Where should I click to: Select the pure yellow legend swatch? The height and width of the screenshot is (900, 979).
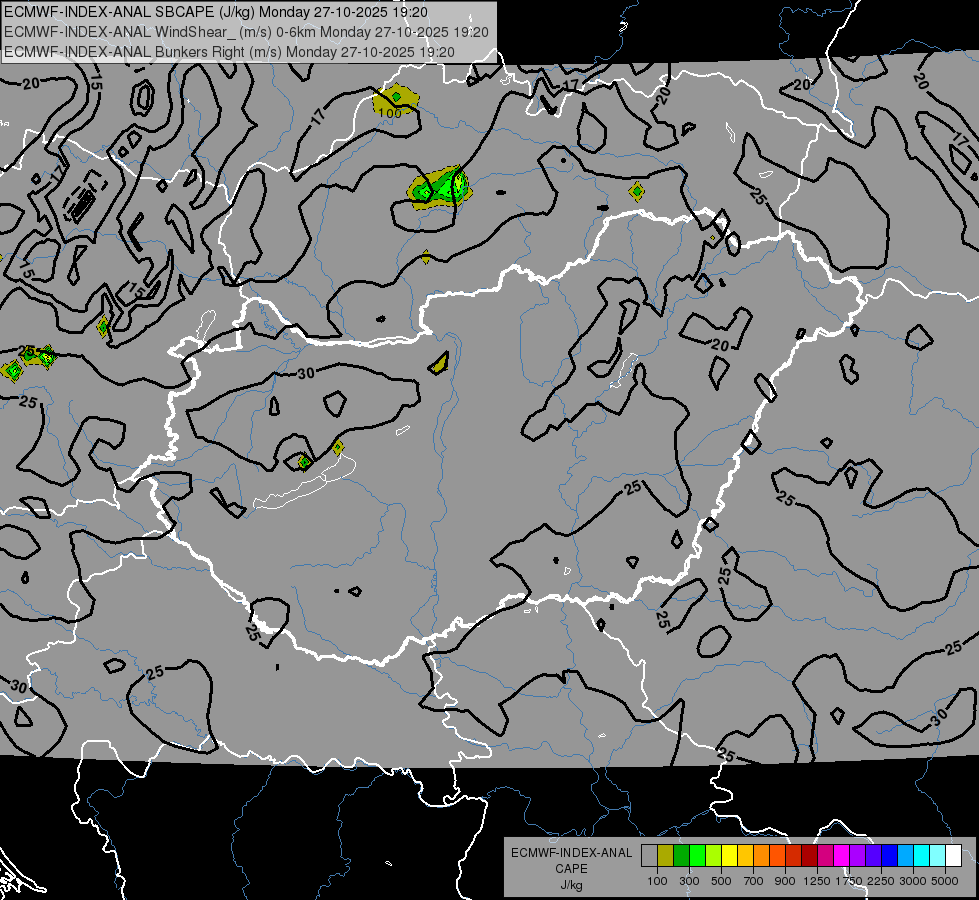tap(729, 856)
